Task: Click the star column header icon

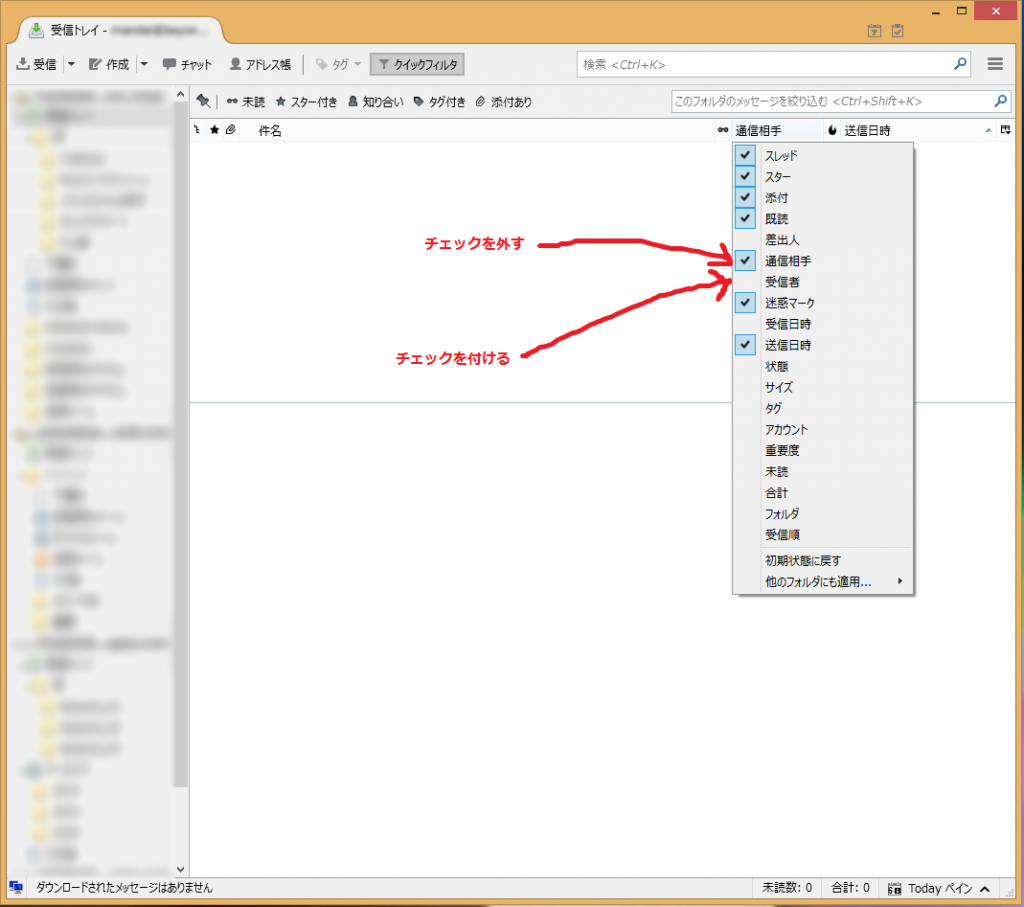Action: coord(214,130)
